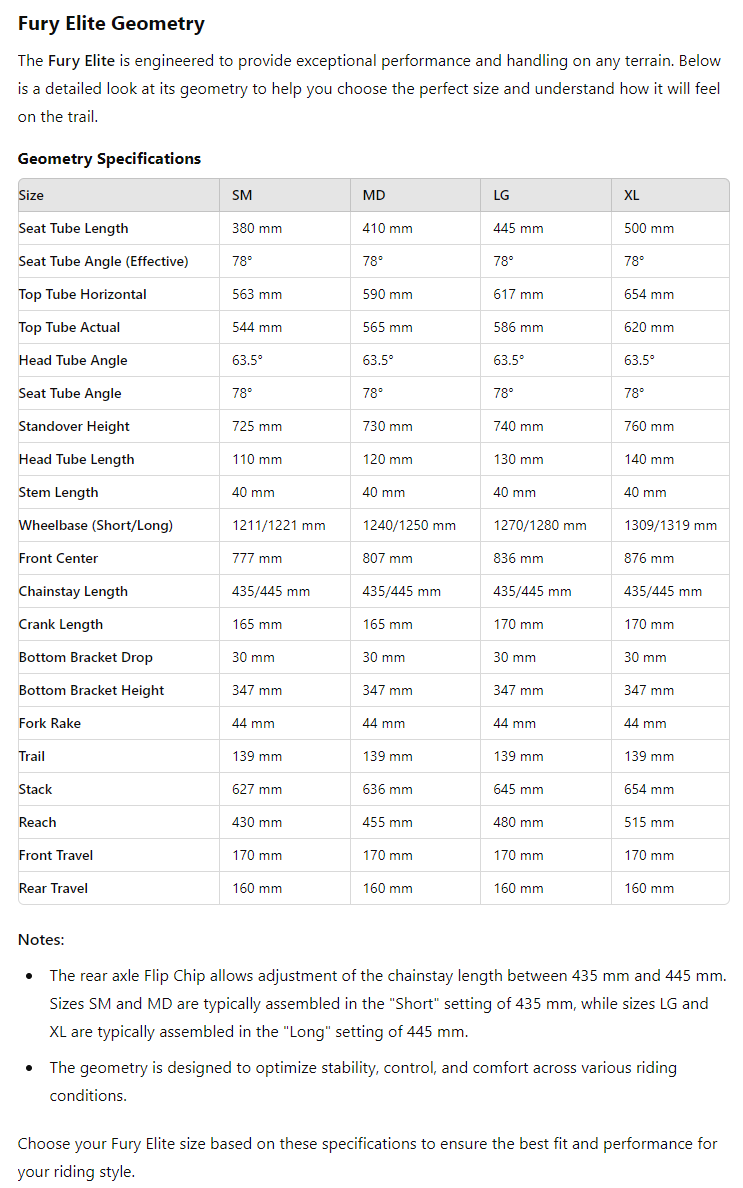
Task: Click the Size header cell
Action: (31, 195)
